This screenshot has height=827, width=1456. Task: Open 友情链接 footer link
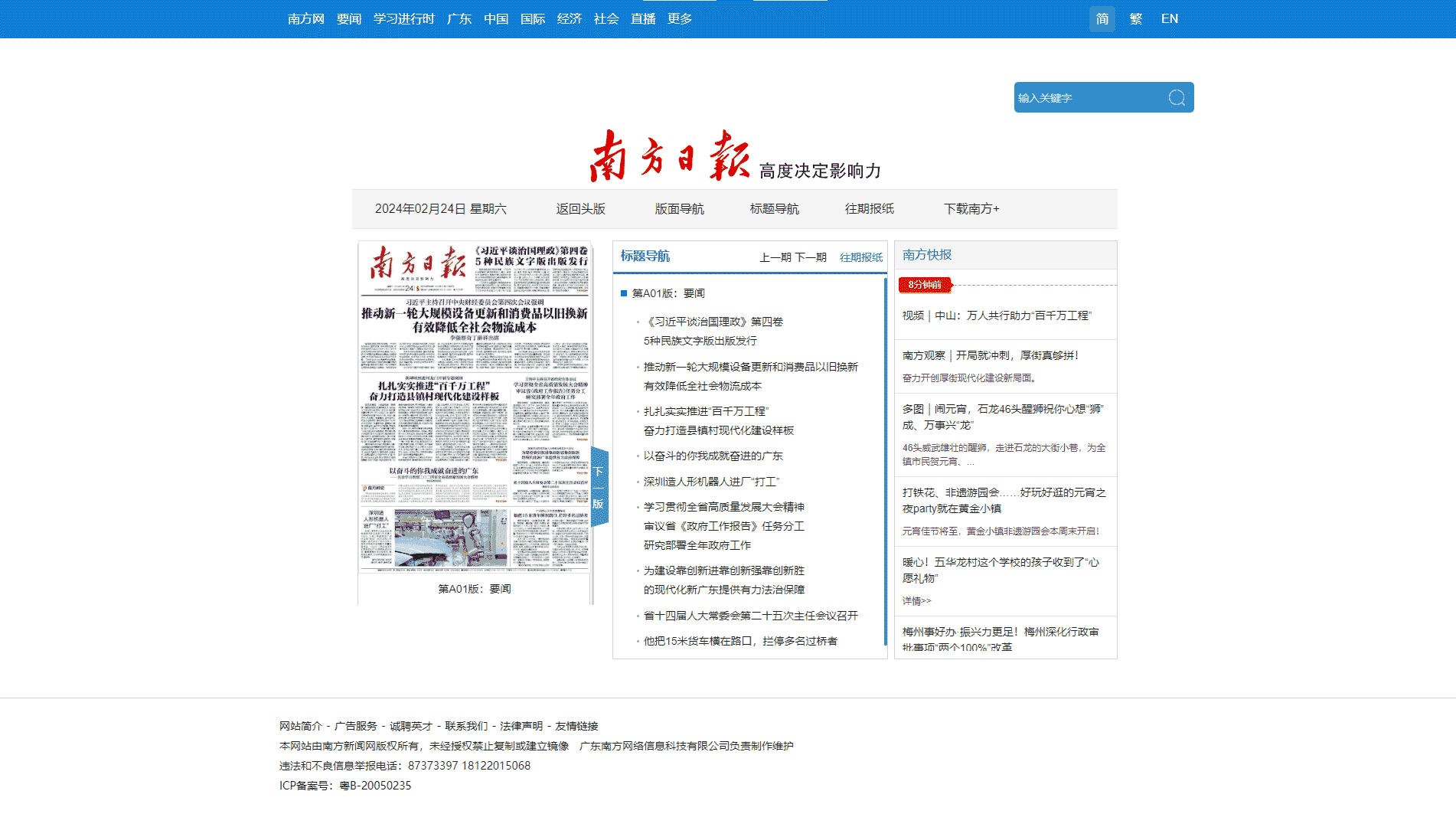(576, 726)
